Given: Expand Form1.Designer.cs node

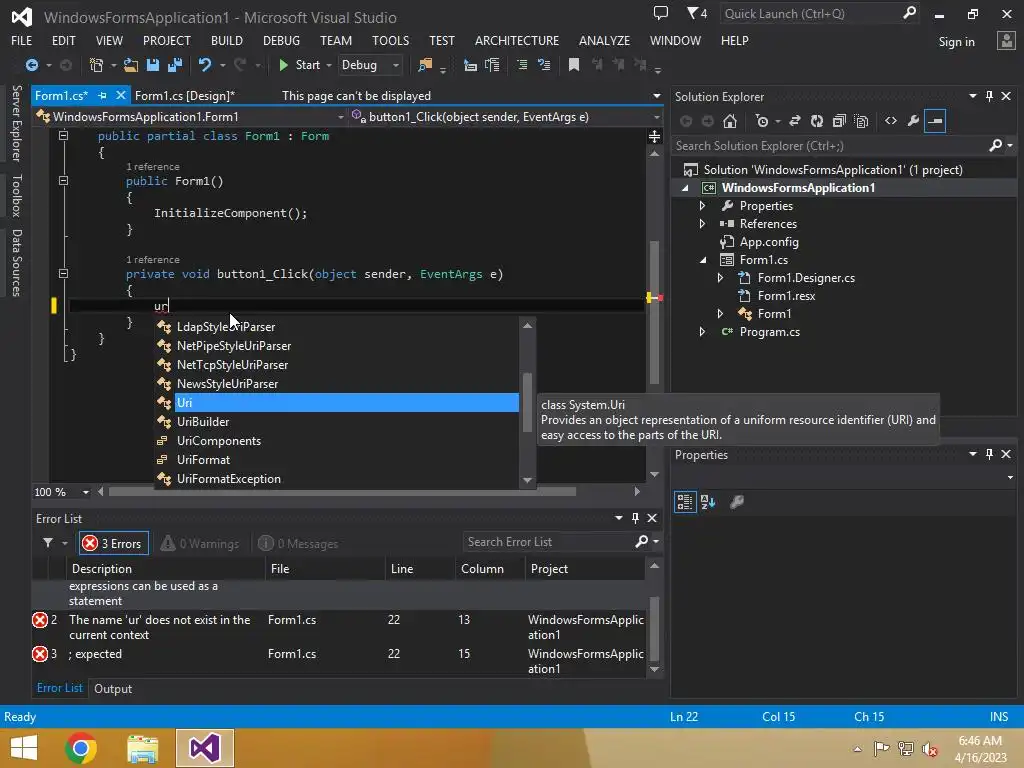Looking at the screenshot, I should pos(720,278).
